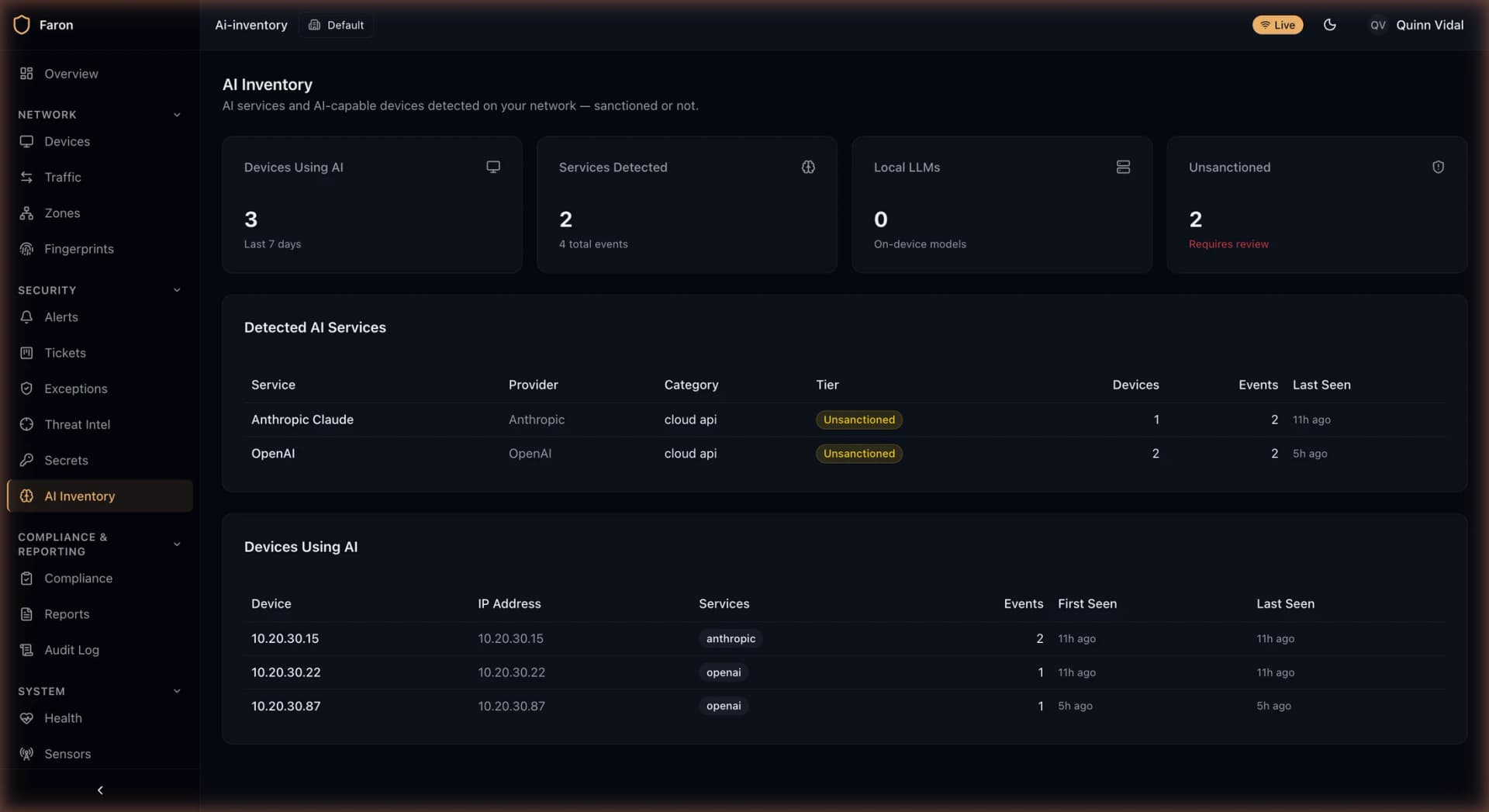Click the Live status badge
The width and height of the screenshot is (1489, 812).
pos(1277,25)
